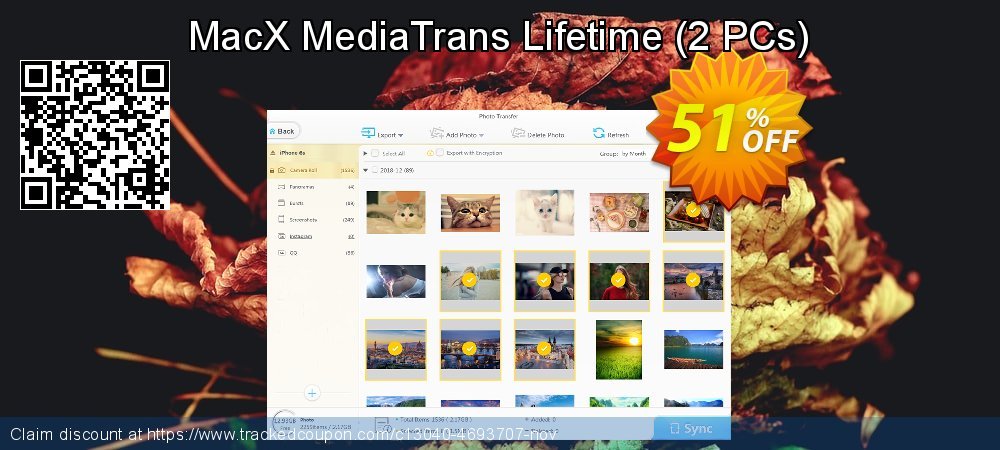Uncheck the selected food tray photo
This screenshot has height=450, width=1000.
coord(693,212)
